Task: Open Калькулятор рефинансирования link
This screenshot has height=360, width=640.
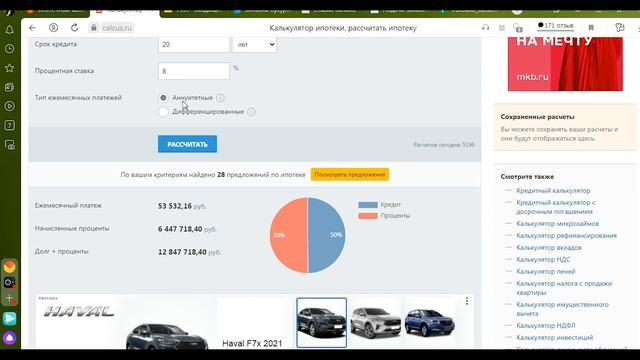Action: point(567,236)
